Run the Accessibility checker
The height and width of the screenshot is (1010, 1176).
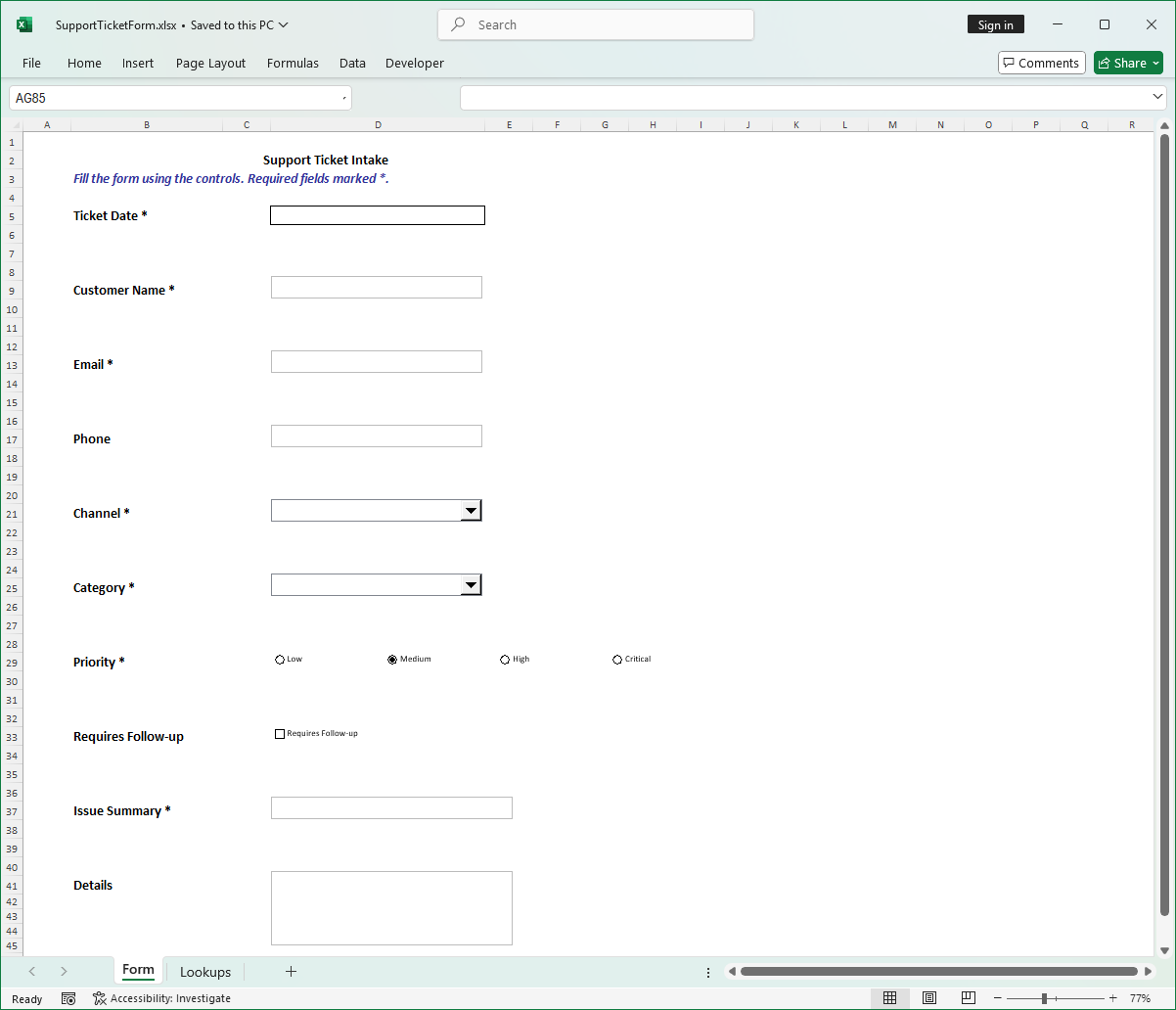pos(162,997)
